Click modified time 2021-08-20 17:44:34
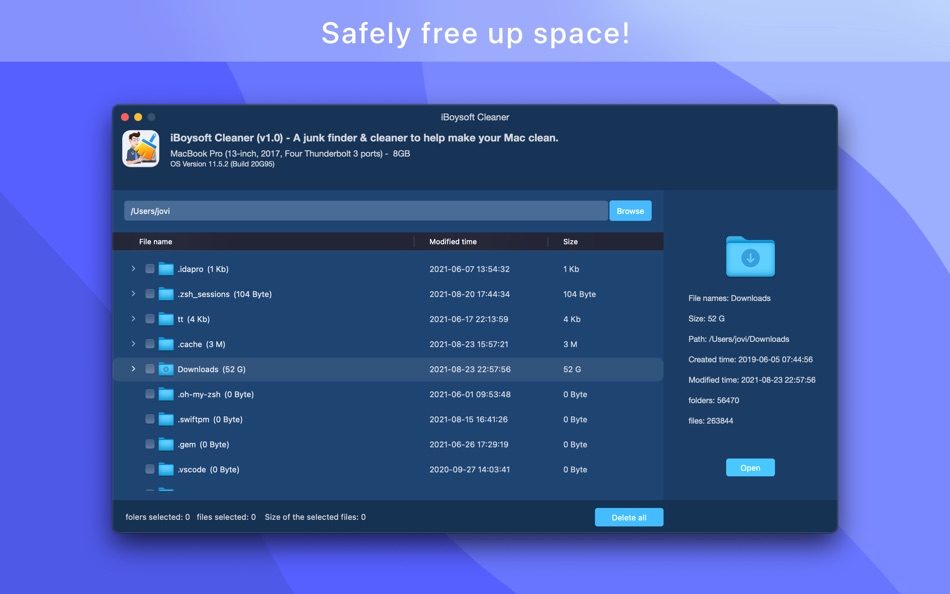 (470, 294)
